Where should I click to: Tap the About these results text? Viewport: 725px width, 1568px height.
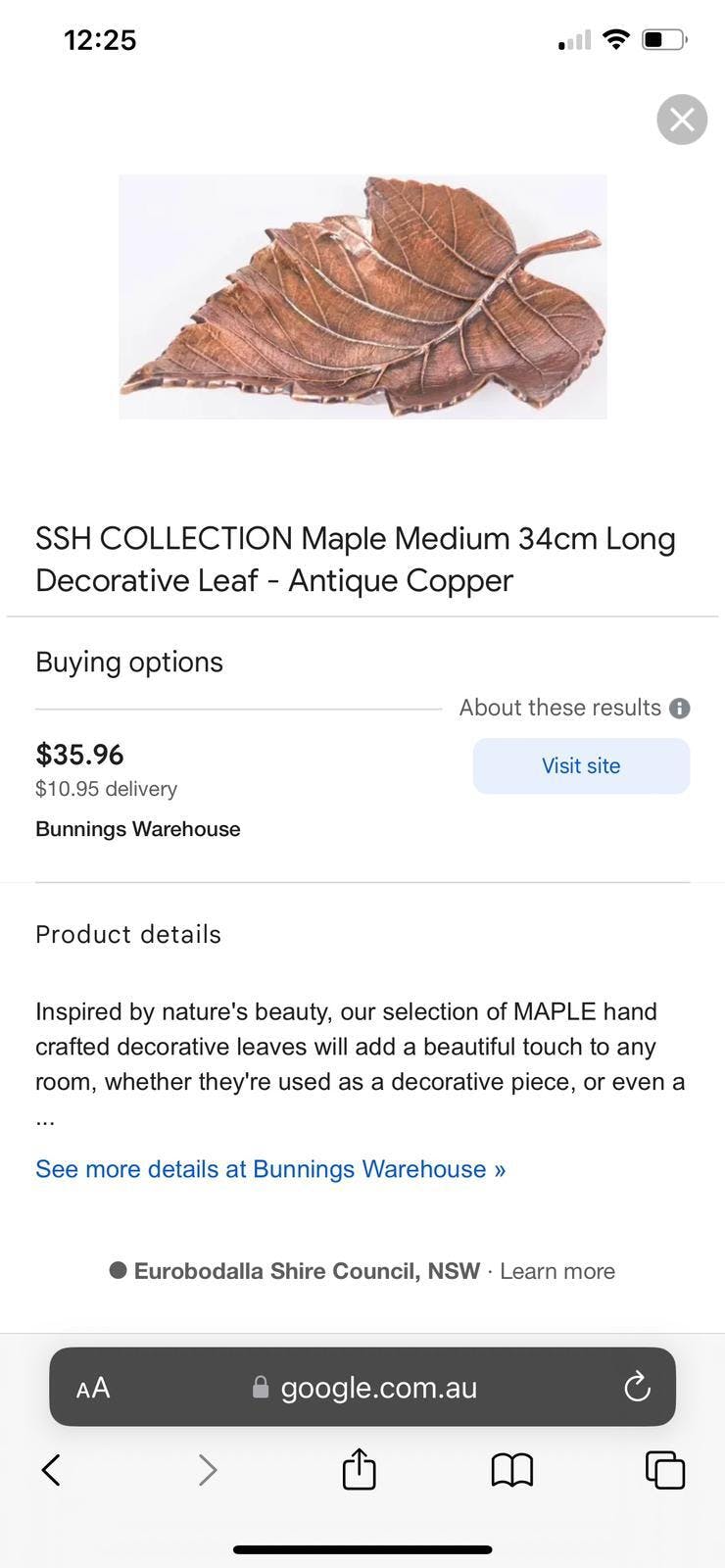pyautogui.click(x=559, y=708)
